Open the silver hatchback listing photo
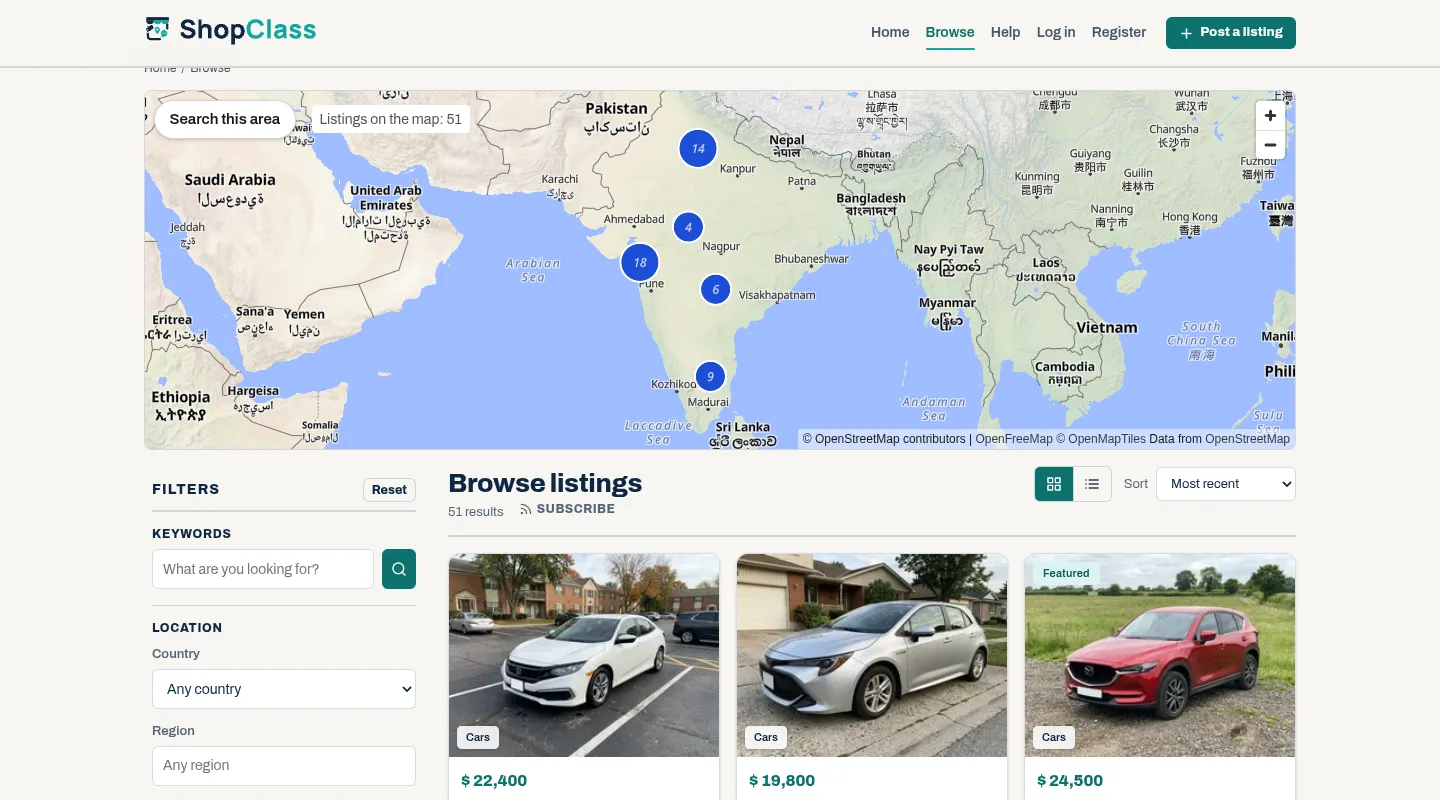1440x800 pixels. (872, 655)
